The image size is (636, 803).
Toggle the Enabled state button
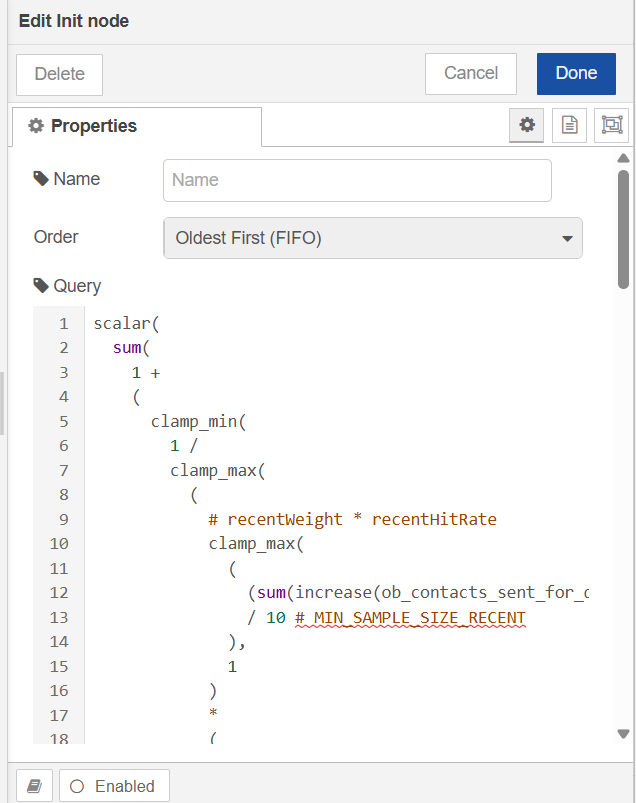114,786
